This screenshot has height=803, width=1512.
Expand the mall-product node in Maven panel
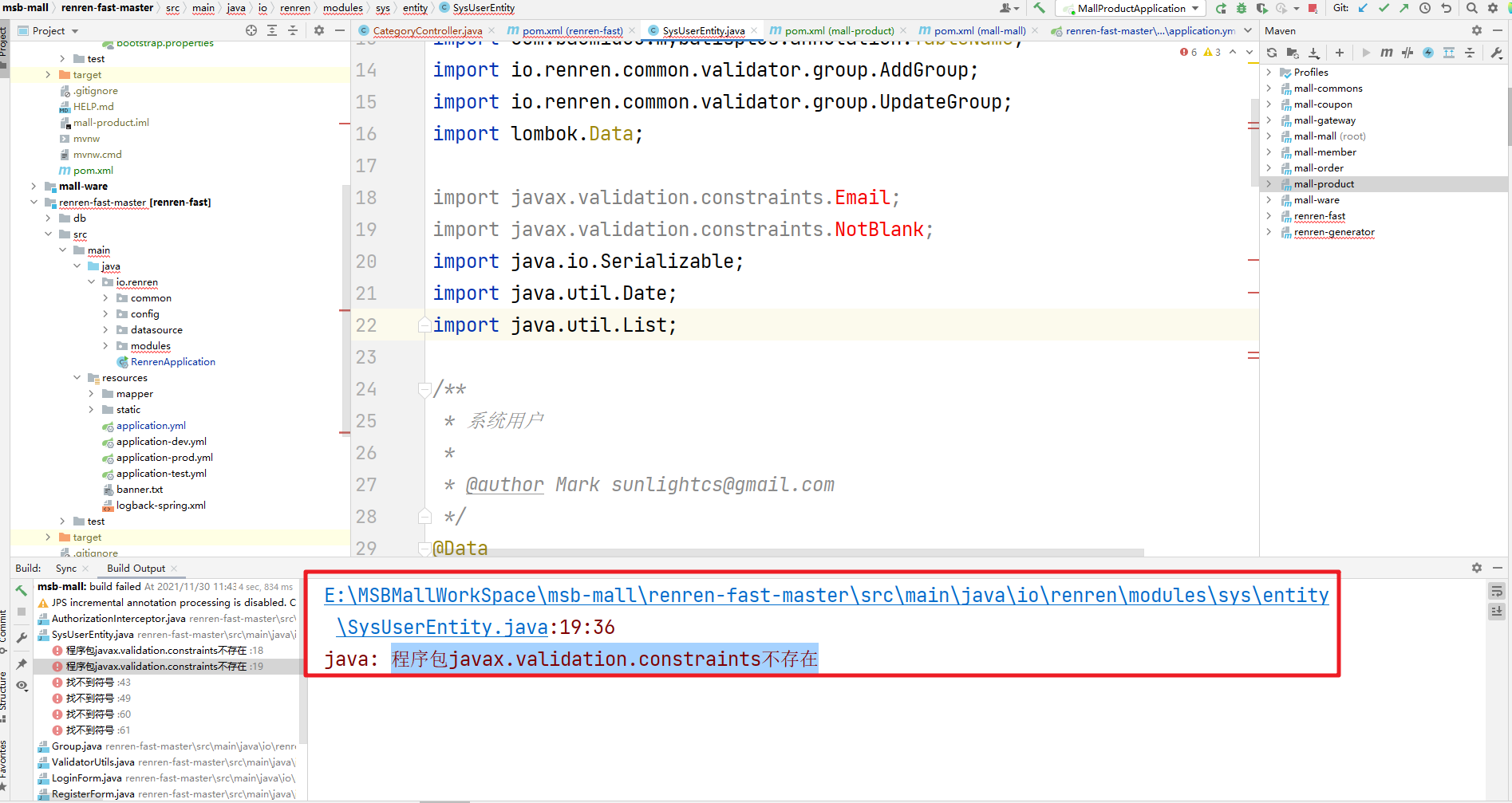pos(1269,183)
